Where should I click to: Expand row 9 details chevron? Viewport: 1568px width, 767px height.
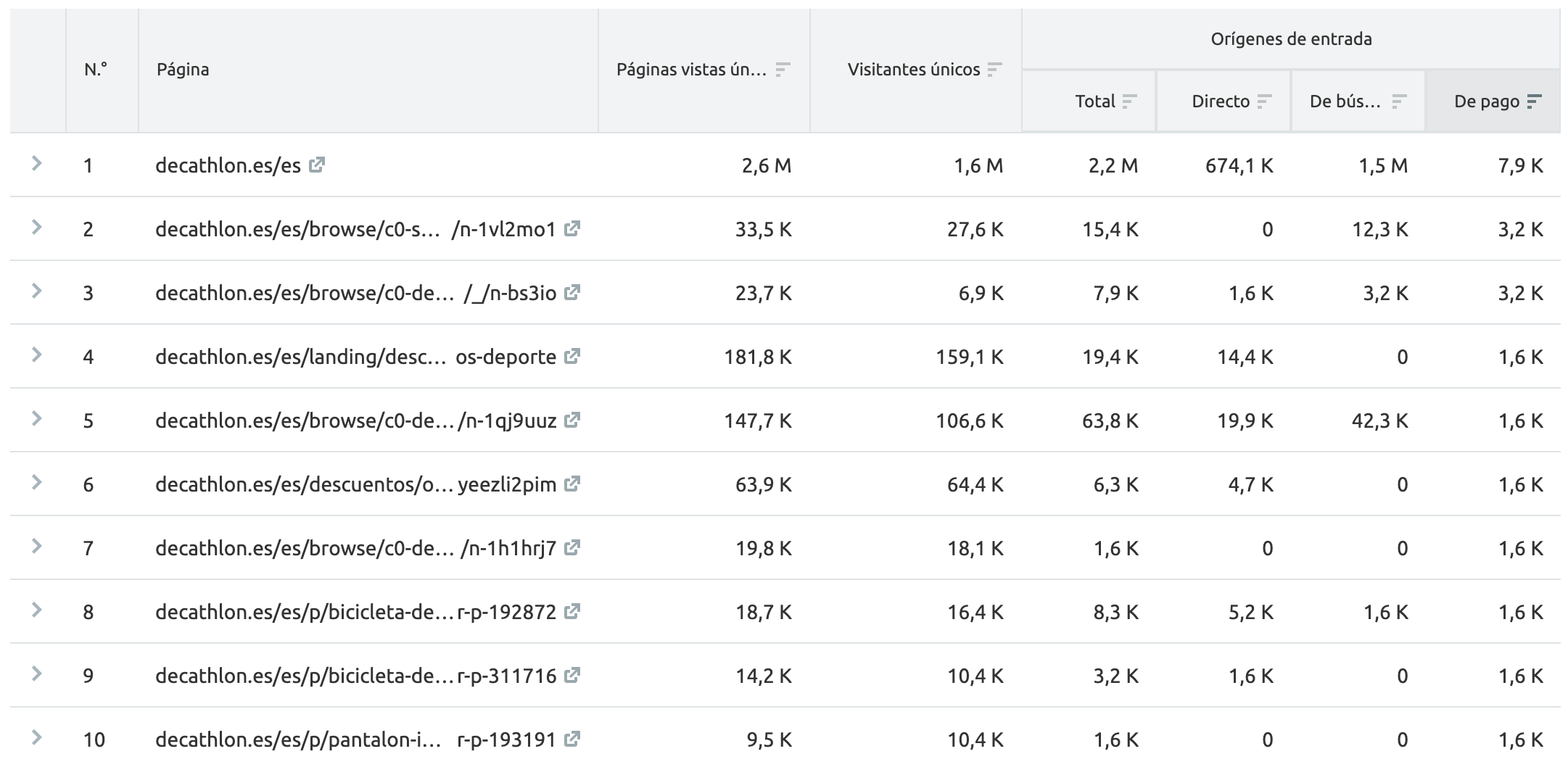click(36, 674)
